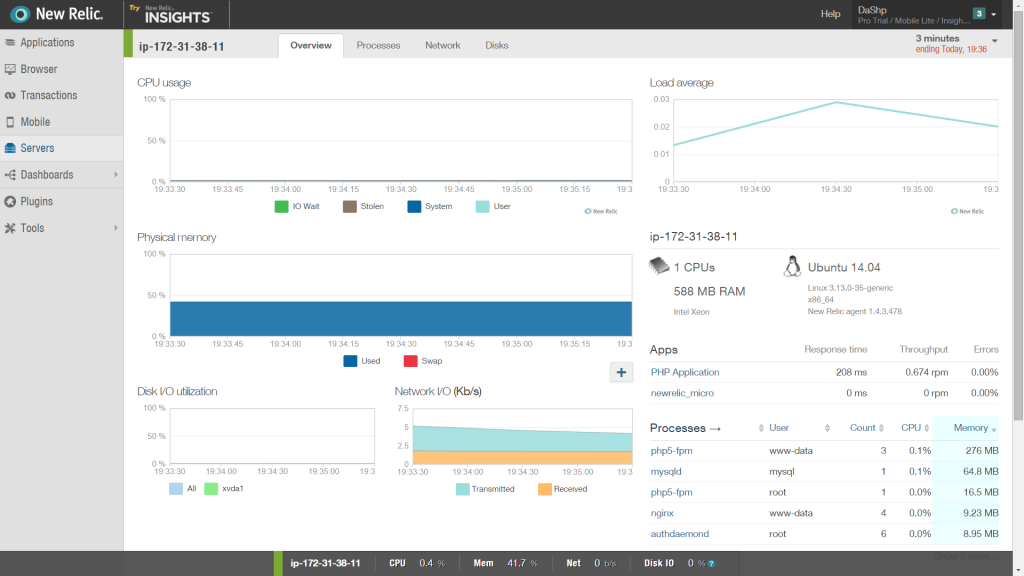The image size is (1024, 576).
Task: Click the CPU 0.4 % footer stat
Action: click(x=417, y=564)
